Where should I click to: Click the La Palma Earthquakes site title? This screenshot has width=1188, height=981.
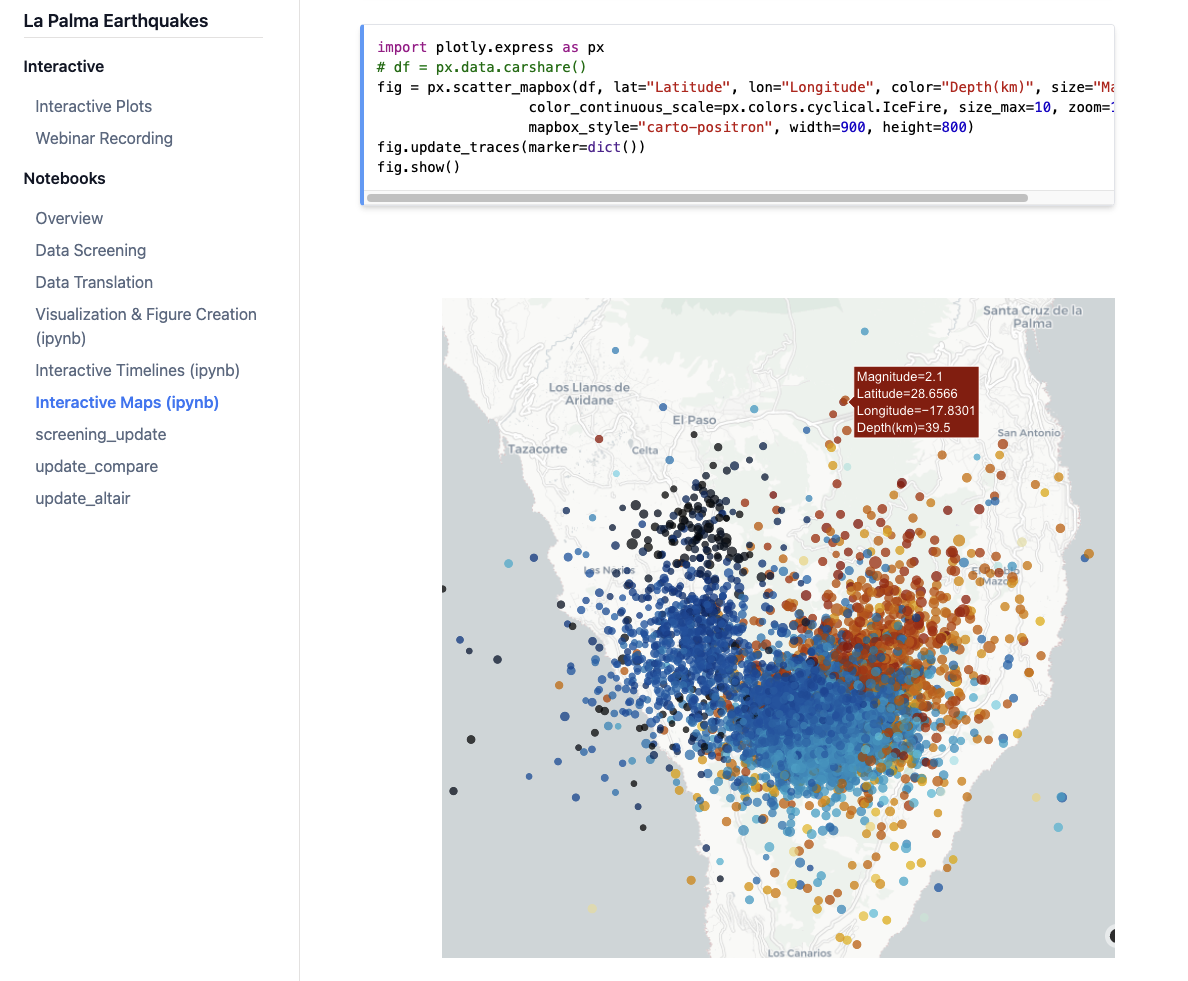click(116, 21)
